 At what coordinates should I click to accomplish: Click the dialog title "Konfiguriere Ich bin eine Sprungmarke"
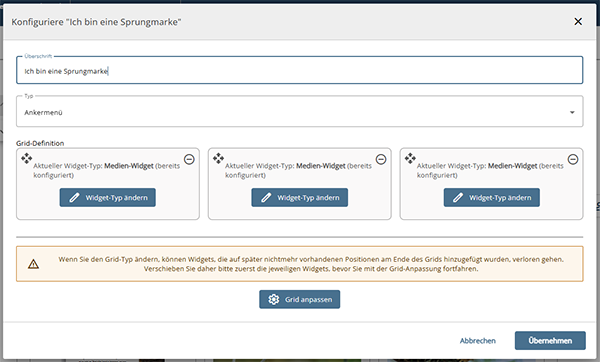96,22
